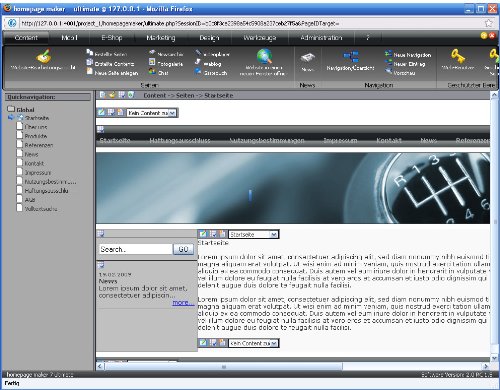Click the grid icon above the navigation menu
Viewport: 500px width, 390px height.
point(100,129)
